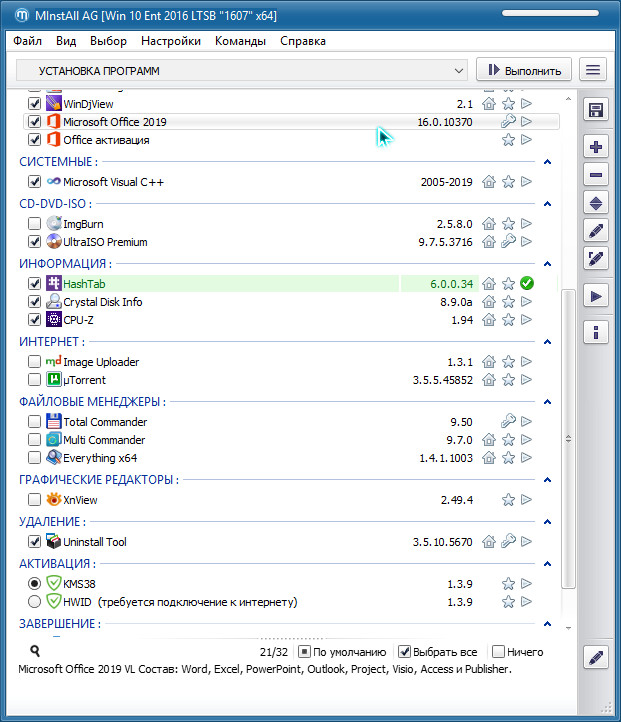Collapse the ГРАФИЧЕСКИЕ РЕДАКТОРЫ section

[x=547, y=480]
